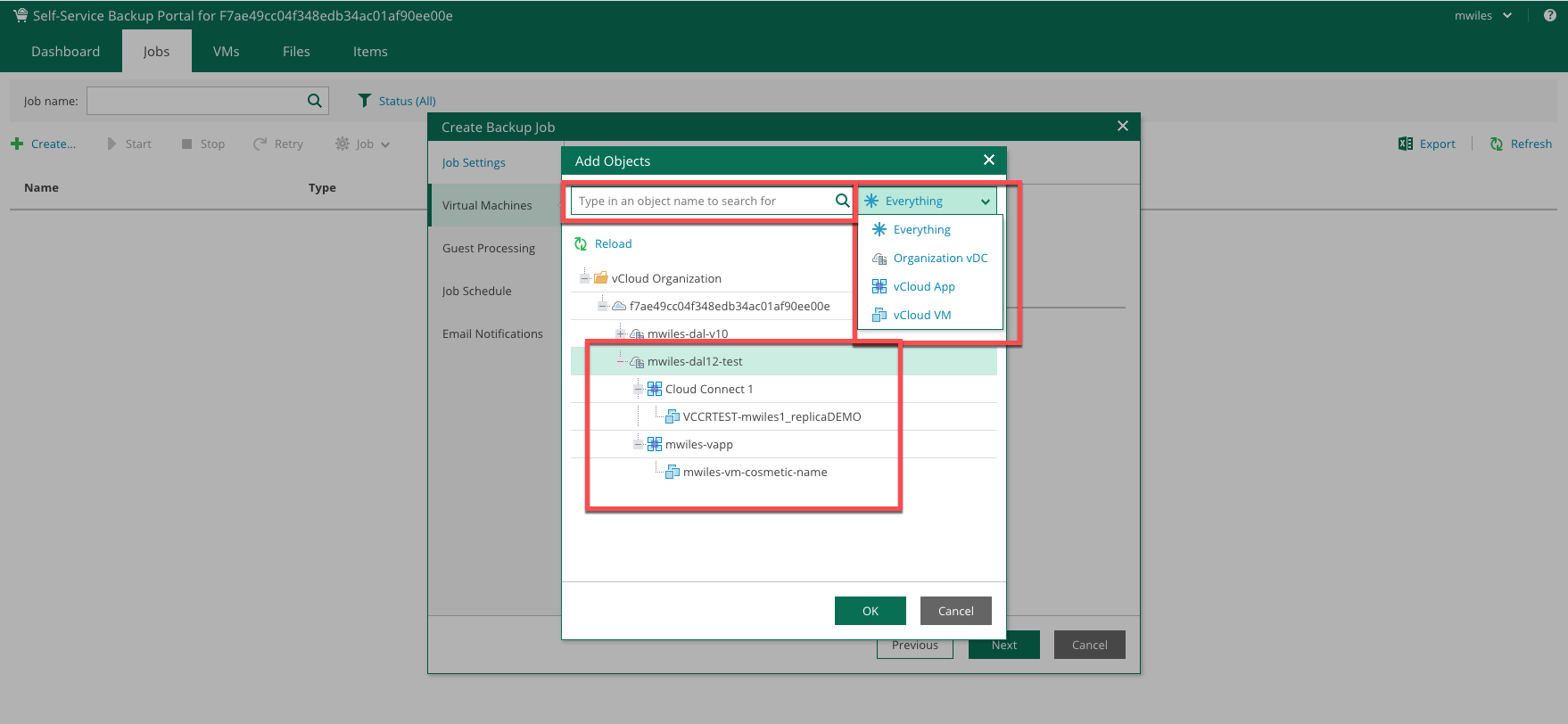Click the Export Excel icon

point(1406,144)
